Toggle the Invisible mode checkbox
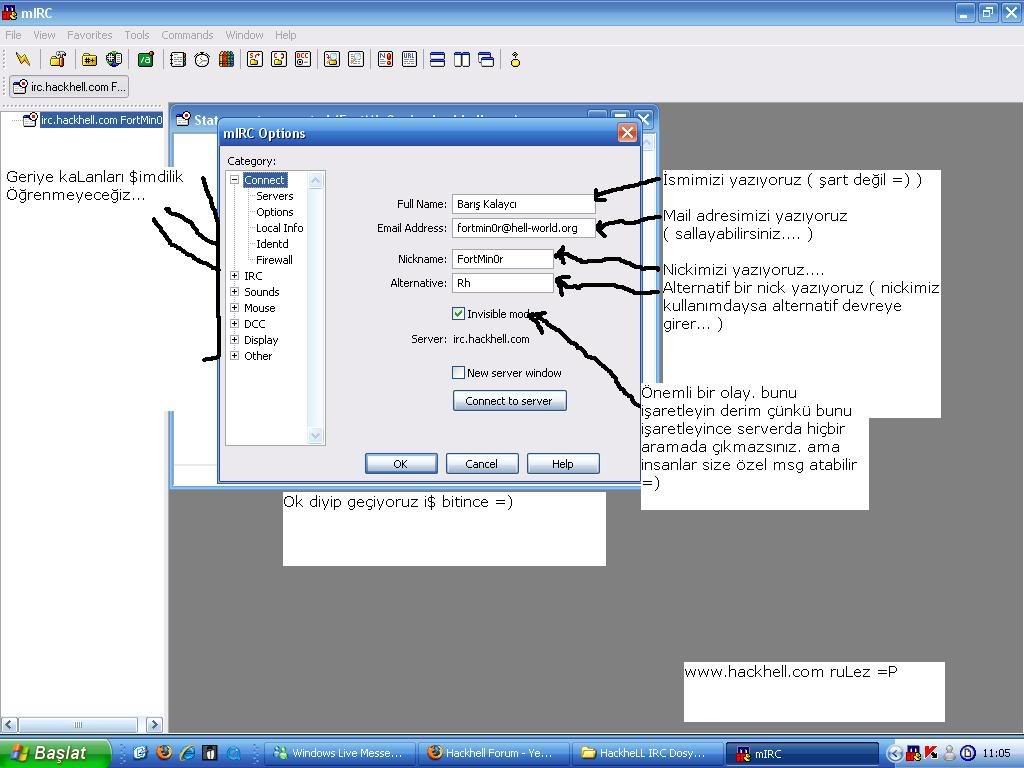The image size is (1024, 768). (458, 313)
